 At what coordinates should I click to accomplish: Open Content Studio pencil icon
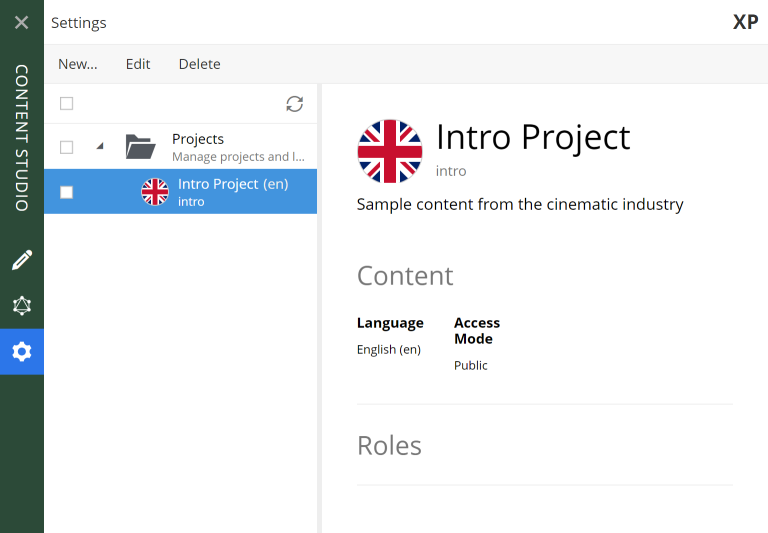click(x=21, y=260)
